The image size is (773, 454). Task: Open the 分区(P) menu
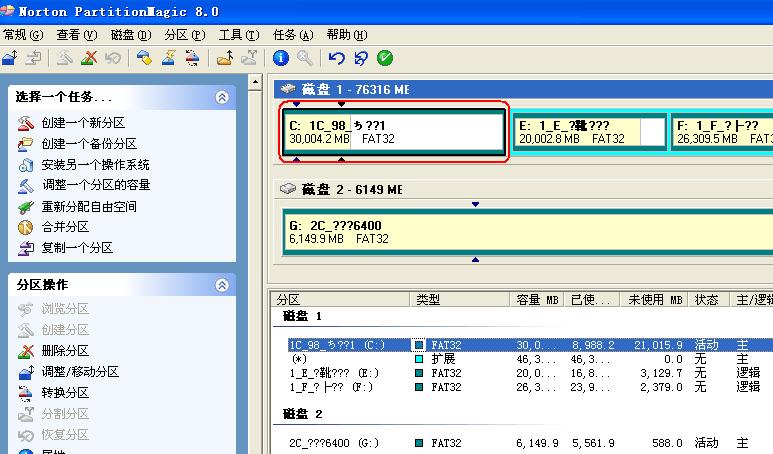coord(185,35)
